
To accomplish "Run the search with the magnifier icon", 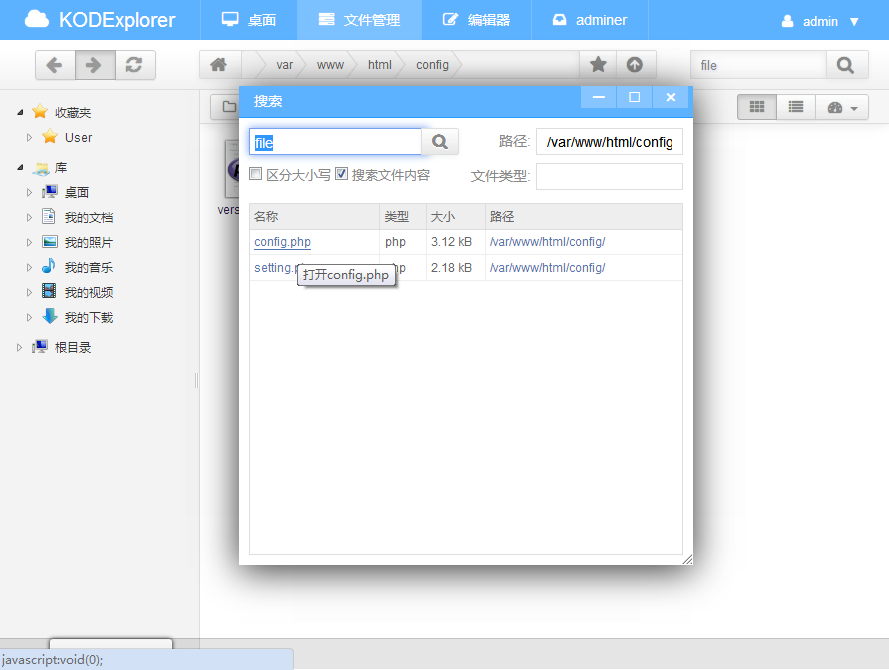I will pos(439,141).
